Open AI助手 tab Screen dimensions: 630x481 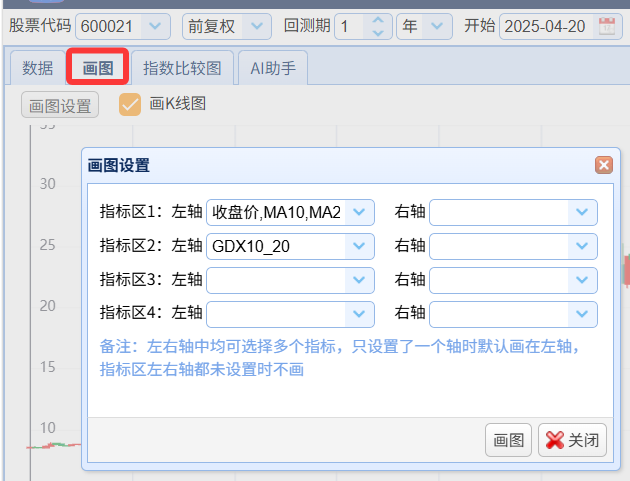click(273, 68)
